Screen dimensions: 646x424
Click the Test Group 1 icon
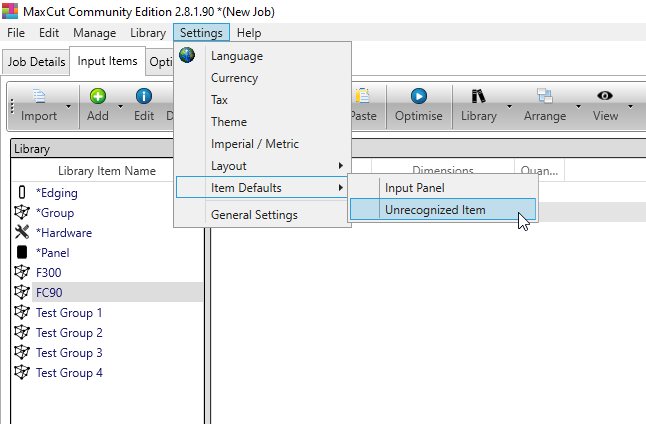coord(22,312)
